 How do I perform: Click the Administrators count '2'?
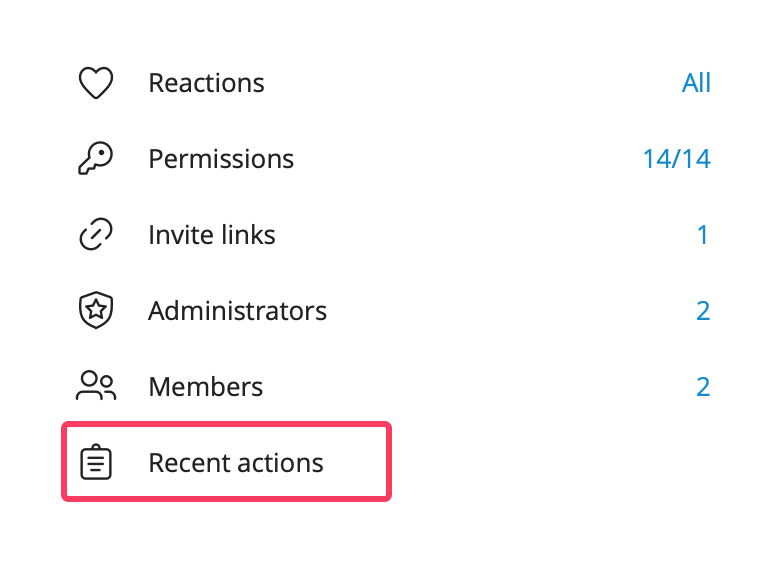[703, 311]
